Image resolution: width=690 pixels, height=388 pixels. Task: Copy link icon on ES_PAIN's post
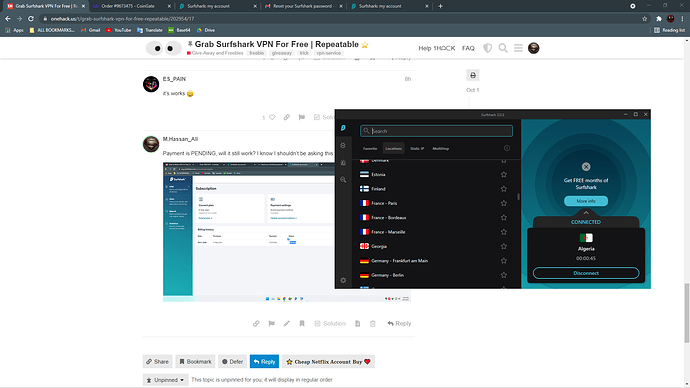[x=286, y=117]
